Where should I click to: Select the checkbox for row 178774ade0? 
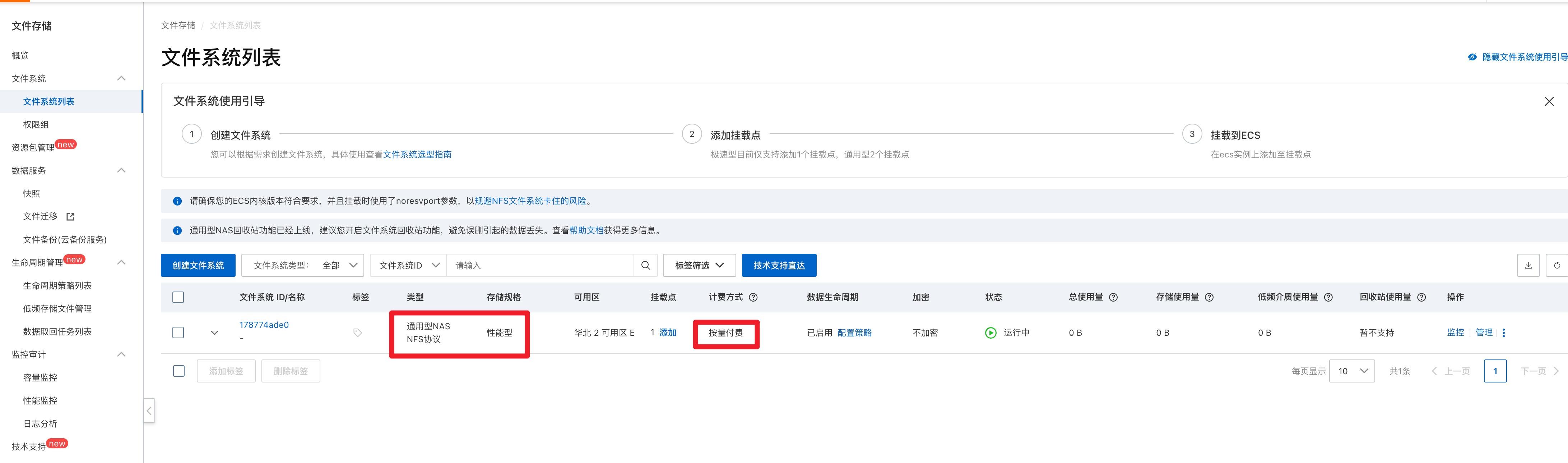click(x=178, y=333)
